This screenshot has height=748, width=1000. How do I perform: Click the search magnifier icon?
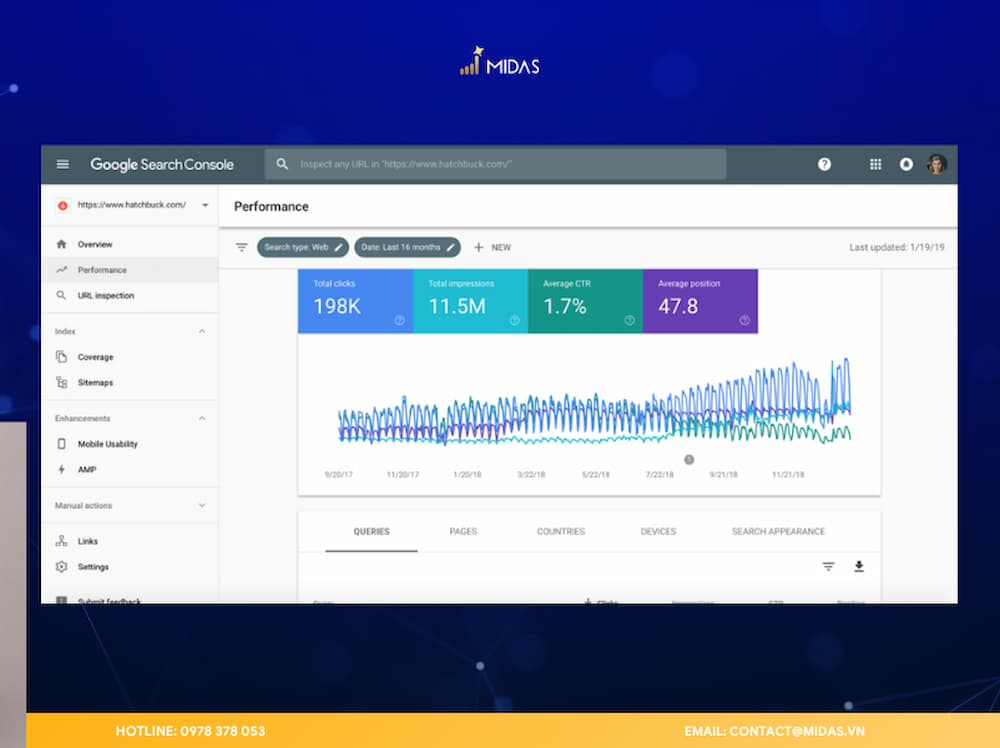282,164
